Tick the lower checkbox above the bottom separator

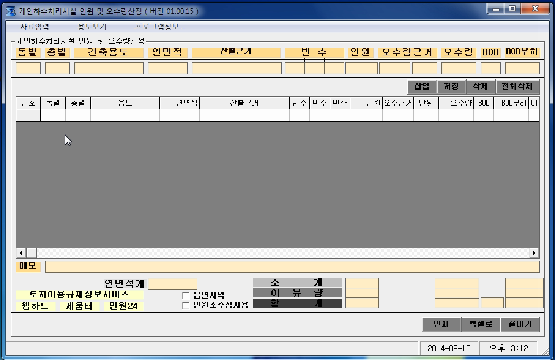(185, 305)
